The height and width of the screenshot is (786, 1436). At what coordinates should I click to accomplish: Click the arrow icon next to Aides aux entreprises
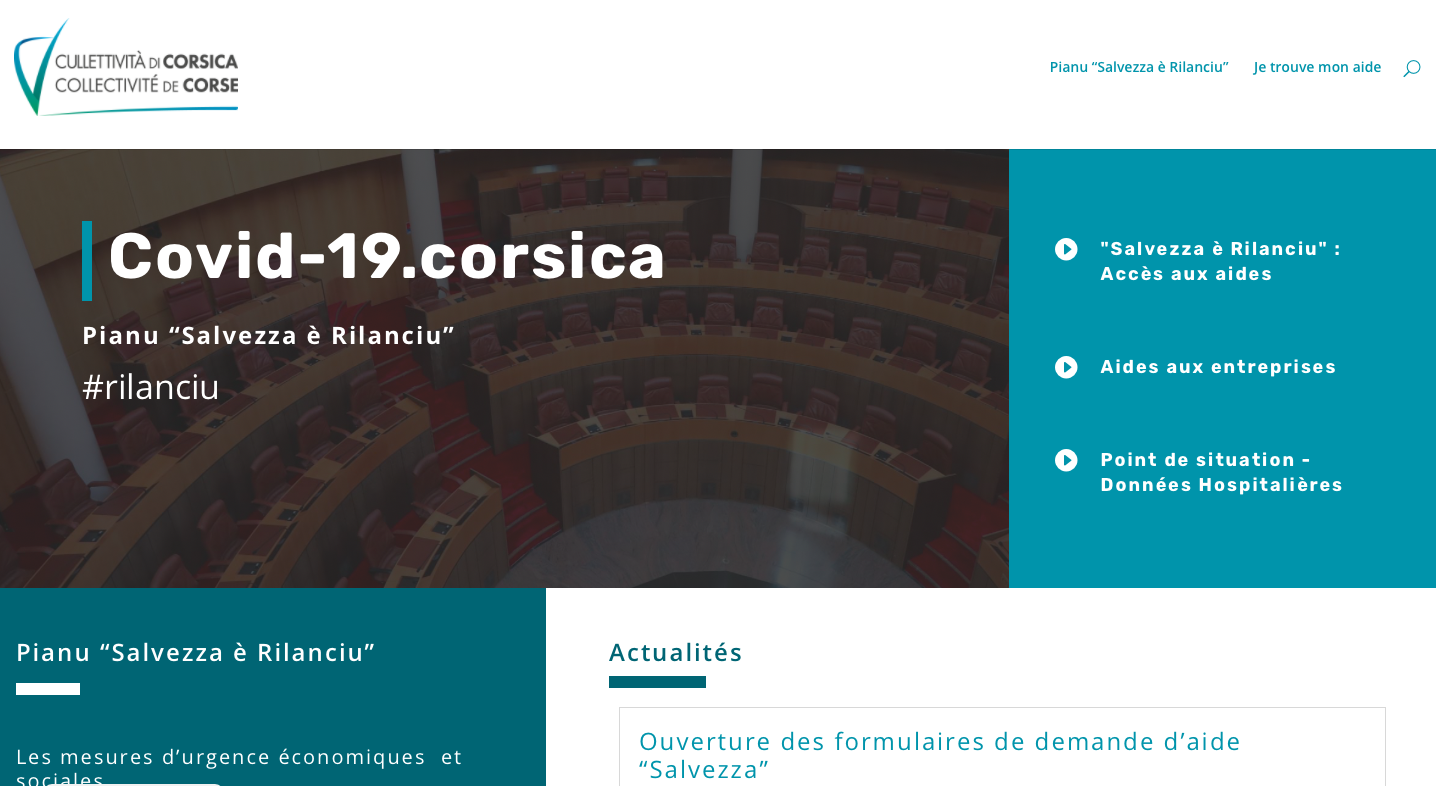point(1065,367)
